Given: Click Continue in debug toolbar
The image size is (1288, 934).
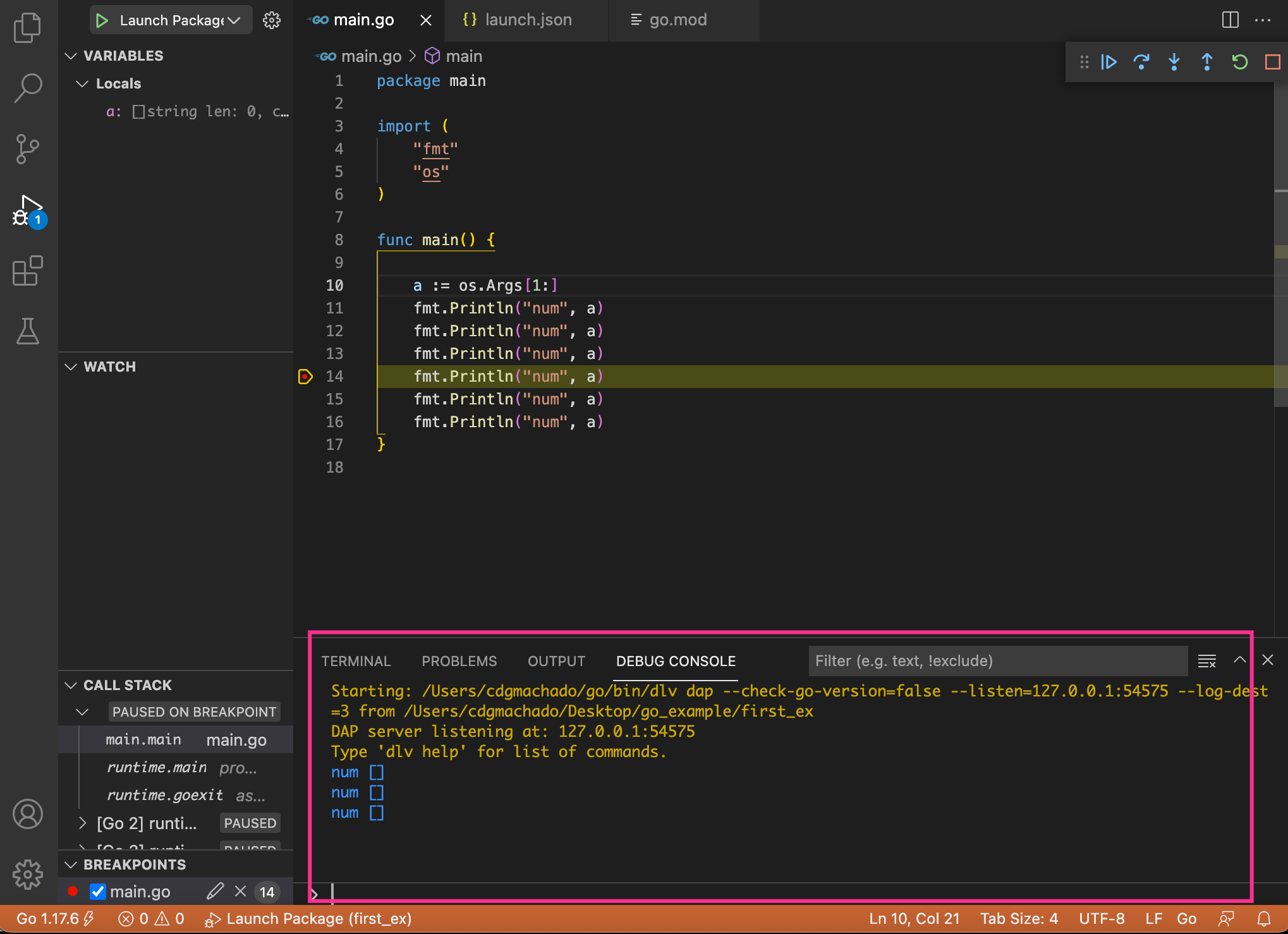Looking at the screenshot, I should pos(1109,62).
